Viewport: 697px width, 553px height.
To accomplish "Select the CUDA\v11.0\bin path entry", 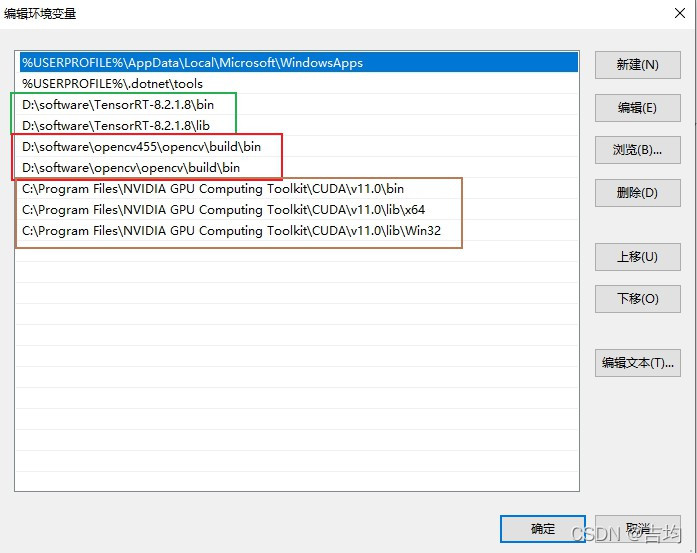I will coord(298,188).
